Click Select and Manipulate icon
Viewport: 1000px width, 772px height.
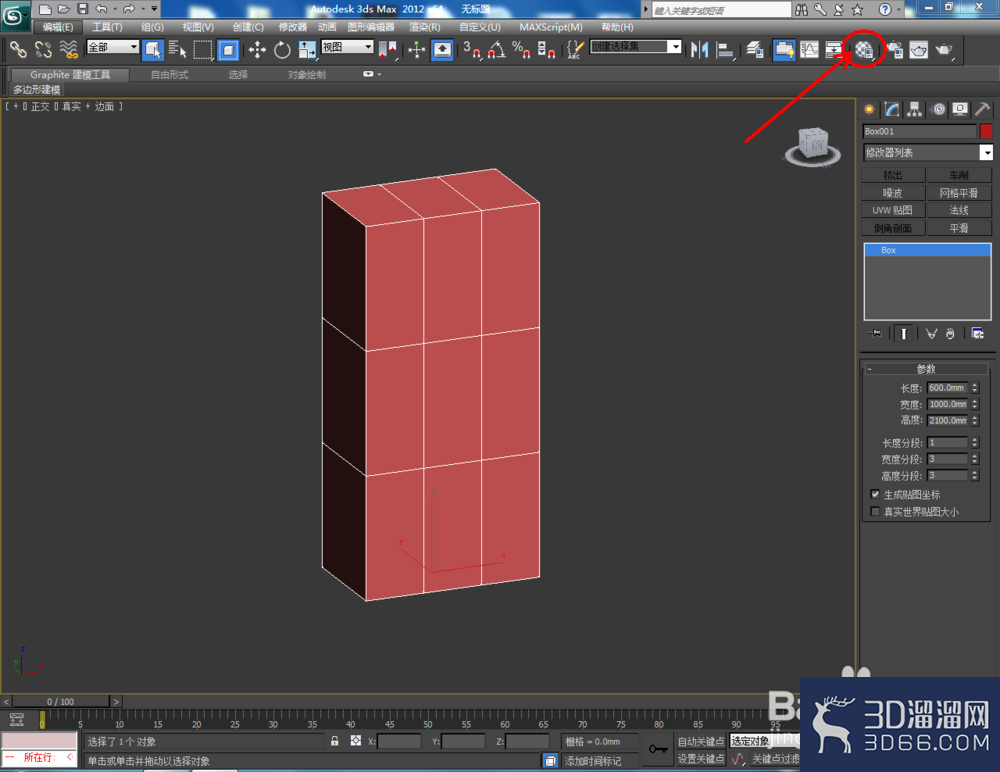(416, 50)
